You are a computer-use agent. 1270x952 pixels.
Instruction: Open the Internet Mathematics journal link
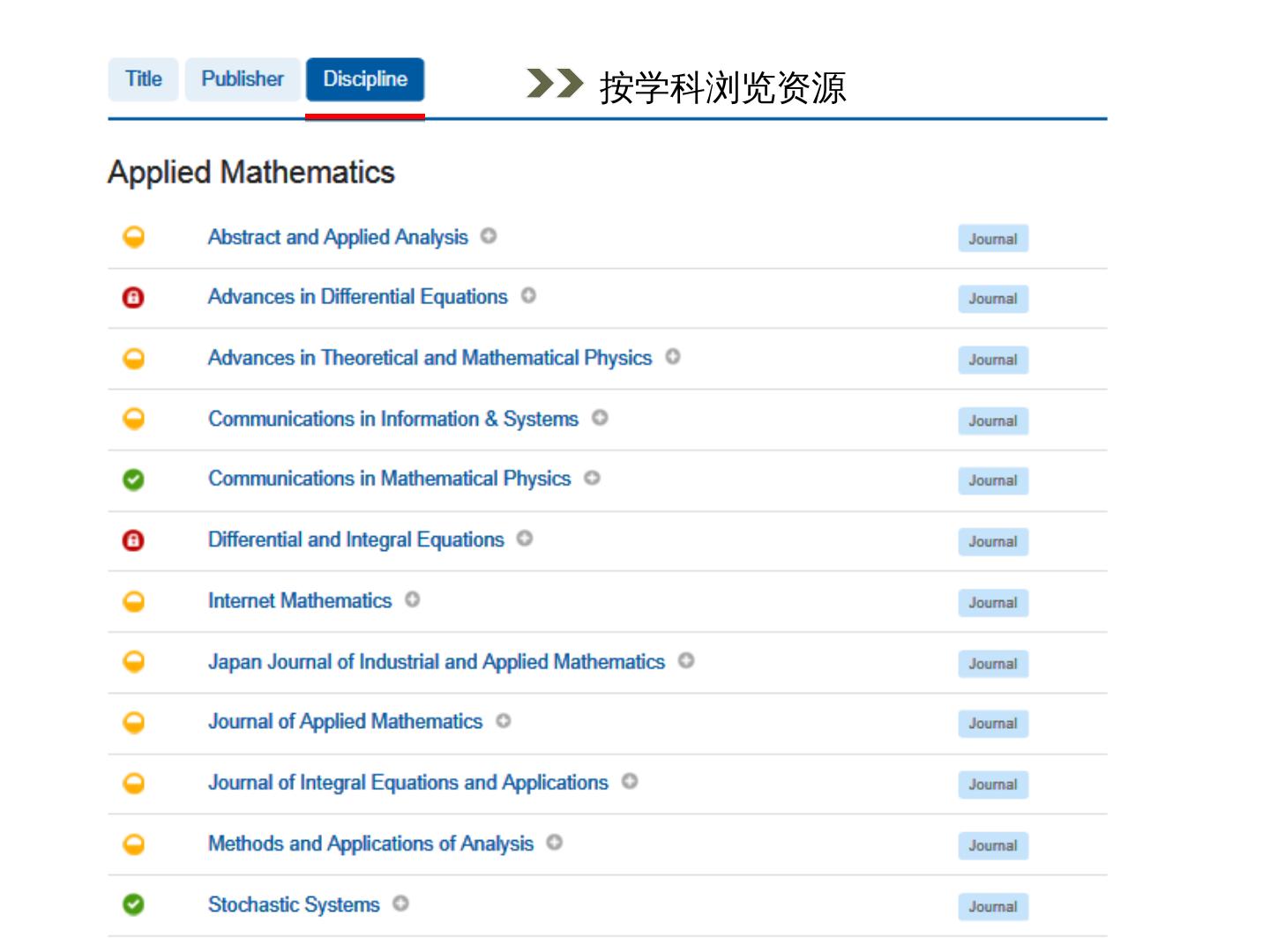(x=300, y=600)
